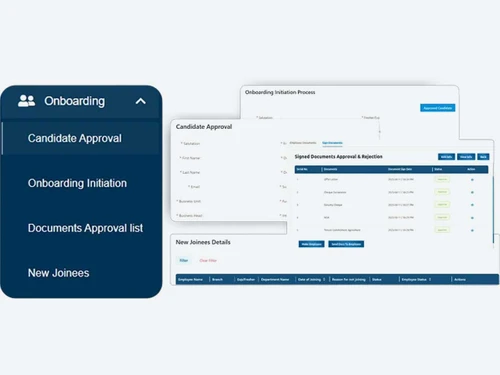
Task: Click the Offer Letter status badge
Action: pyautogui.click(x=442, y=179)
